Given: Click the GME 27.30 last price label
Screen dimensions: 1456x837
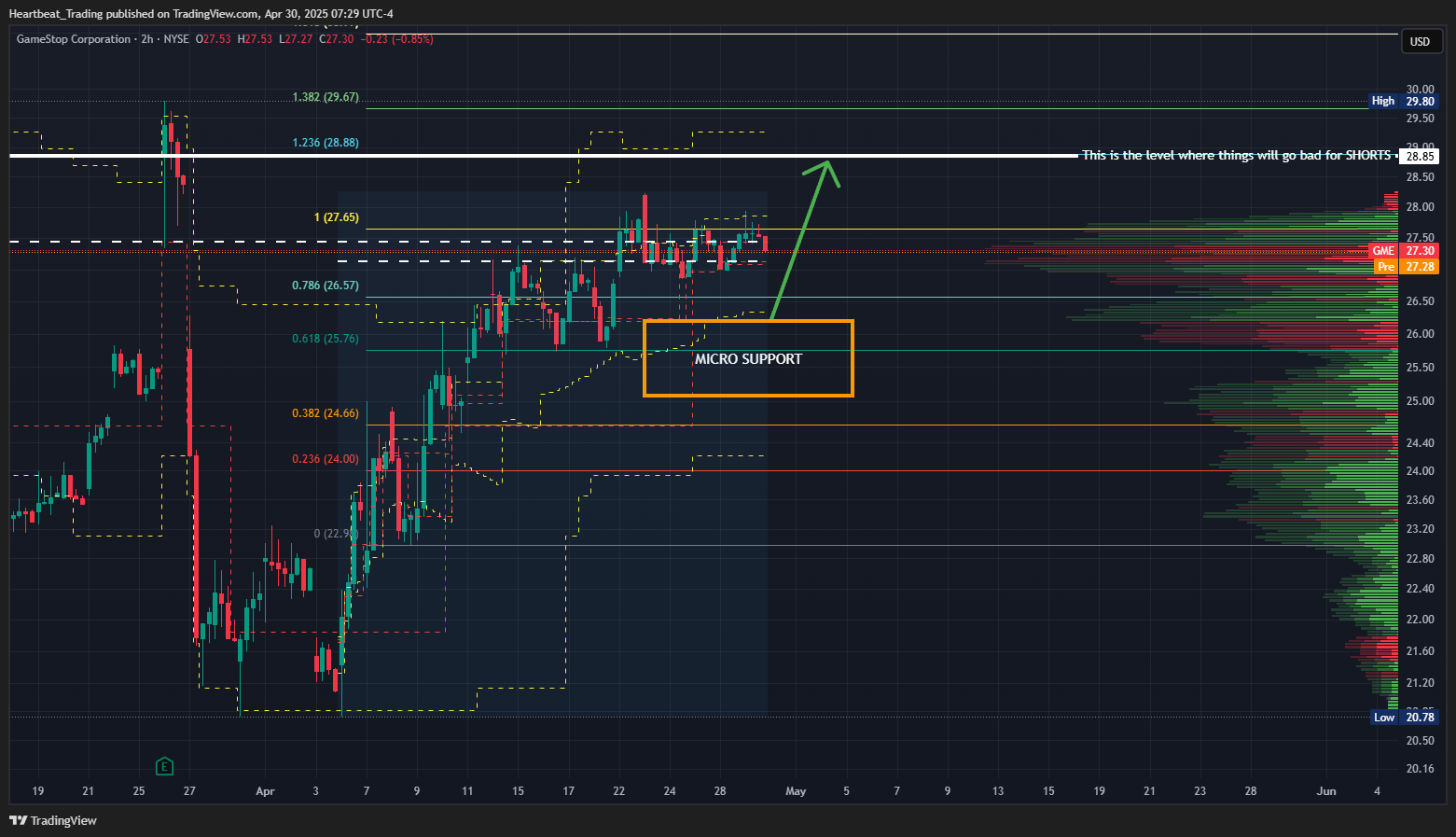Looking at the screenshot, I should coord(1403,251).
